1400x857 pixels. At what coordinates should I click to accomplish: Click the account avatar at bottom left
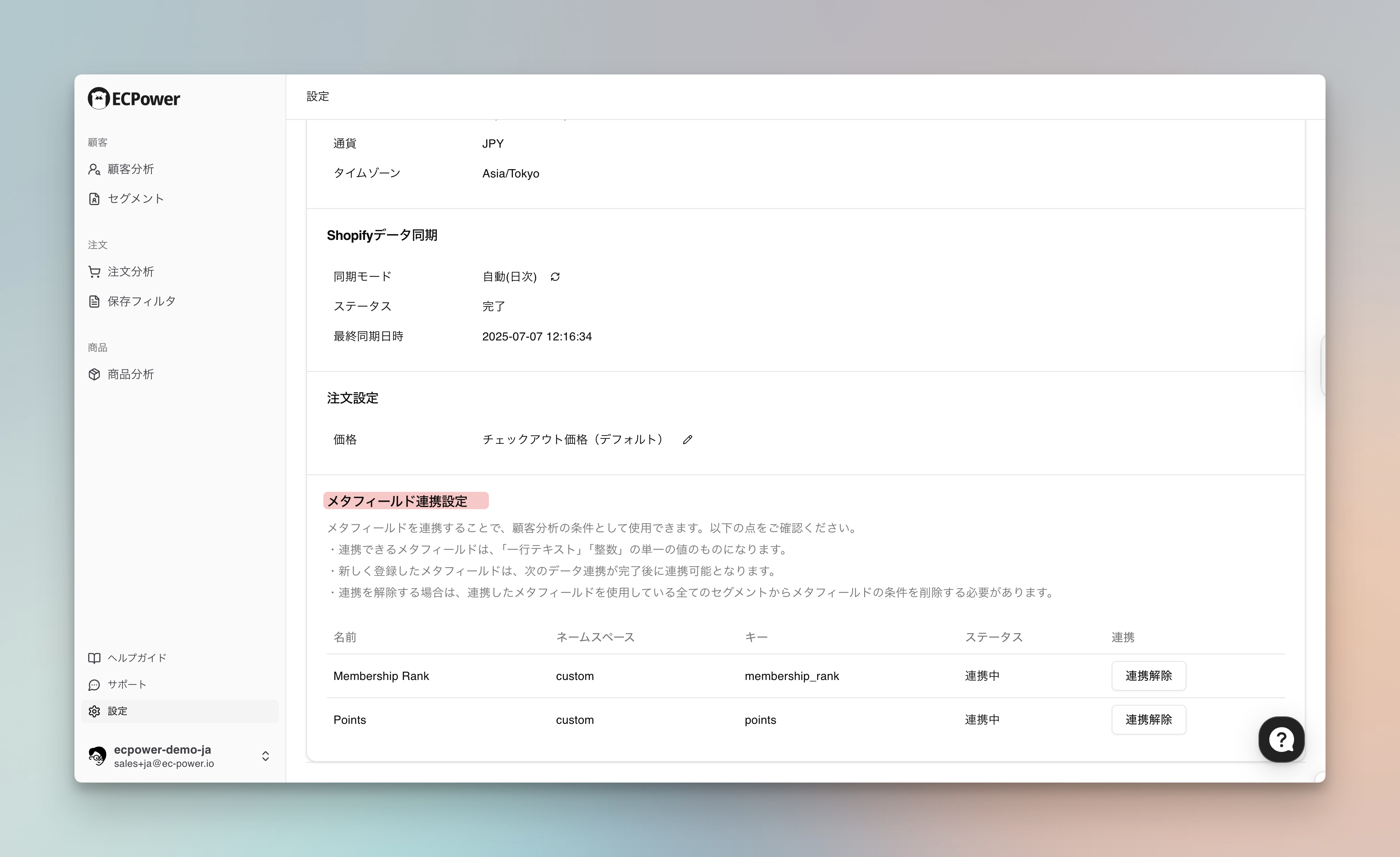click(97, 756)
